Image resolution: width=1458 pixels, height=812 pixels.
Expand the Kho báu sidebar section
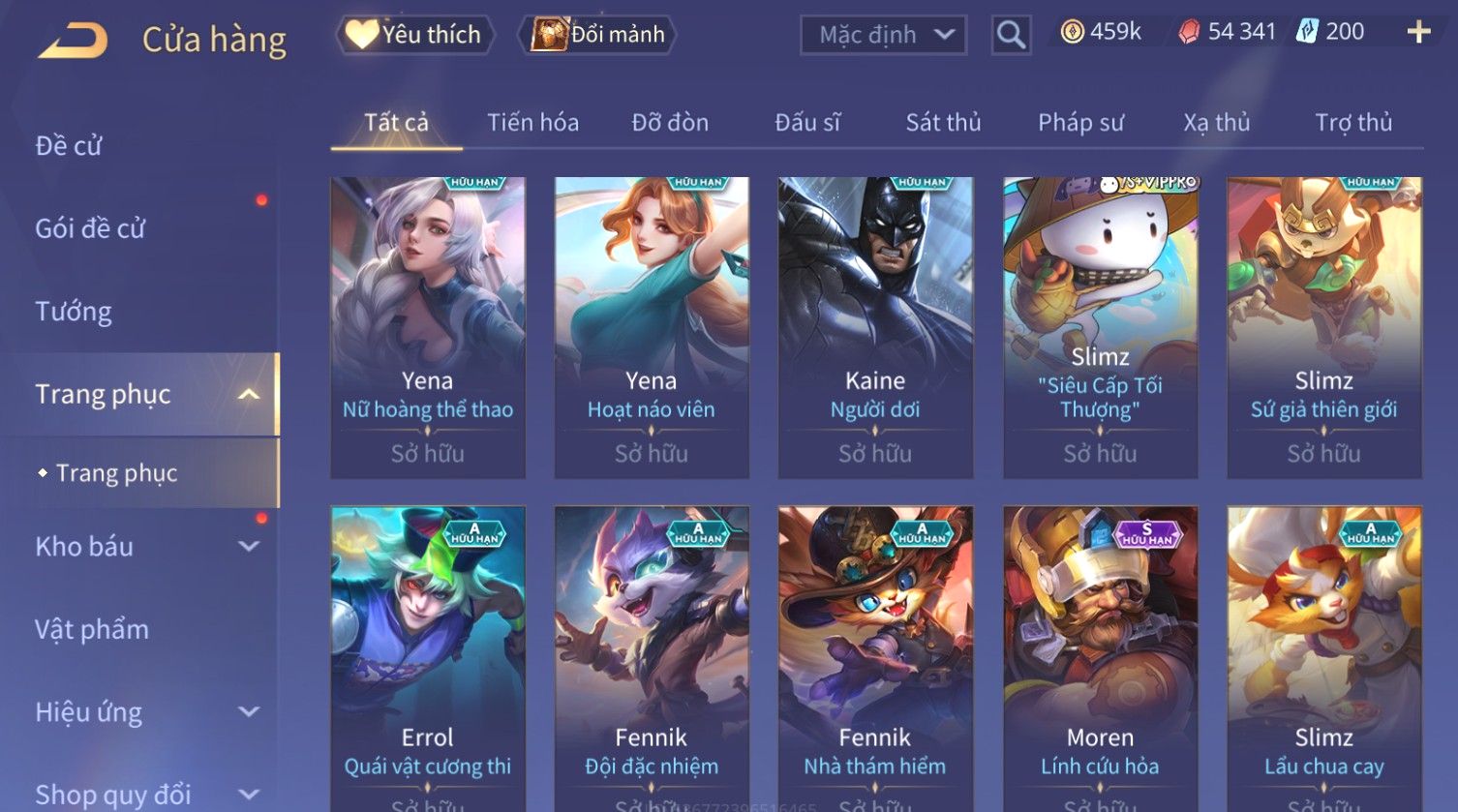(x=249, y=546)
